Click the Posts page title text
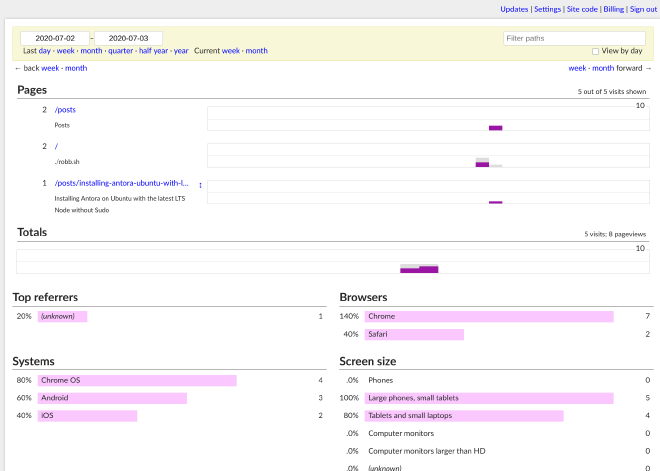 point(62,125)
